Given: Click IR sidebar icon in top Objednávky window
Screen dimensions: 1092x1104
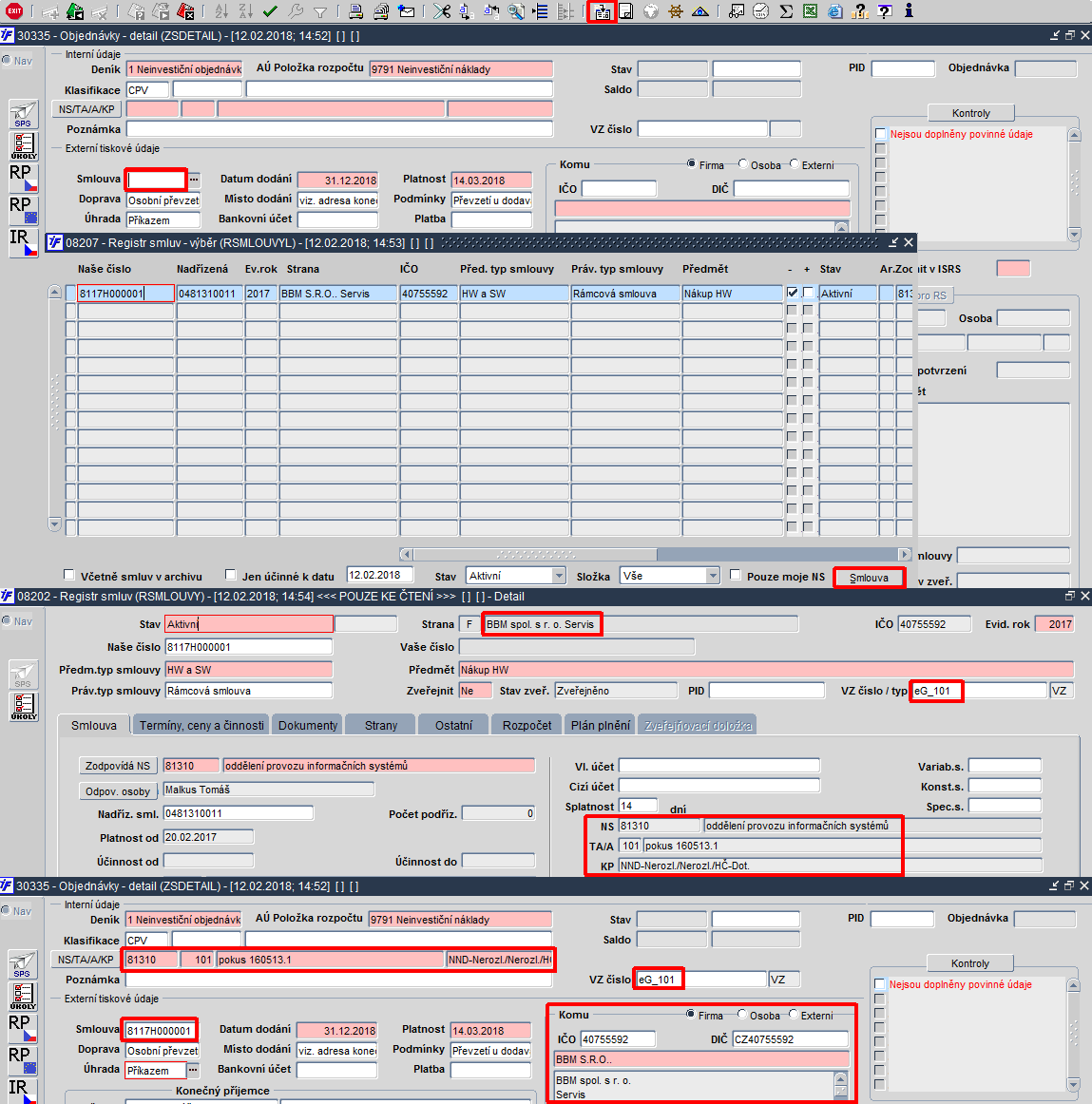Looking at the screenshot, I should coord(23,243).
